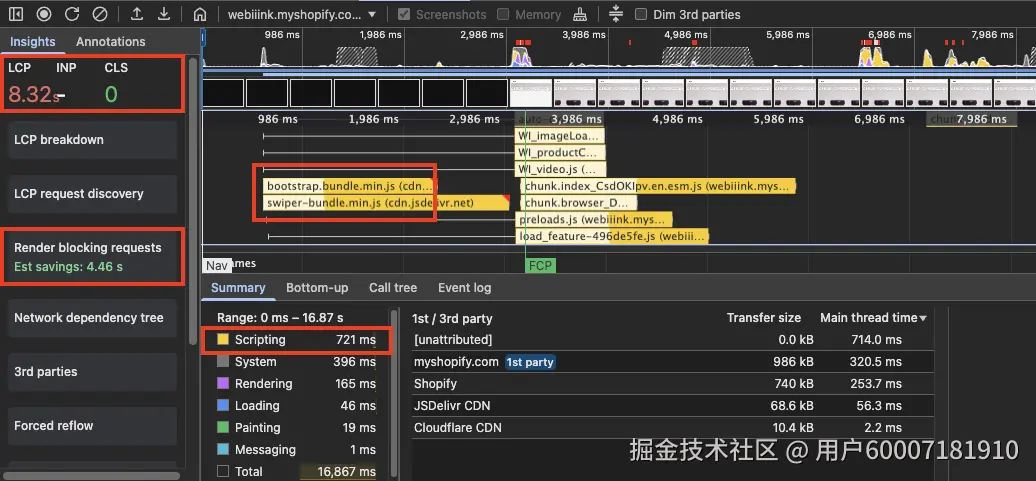Select the bootstrap.bundle.min.js network request
The width and height of the screenshot is (1036, 481).
[350, 186]
